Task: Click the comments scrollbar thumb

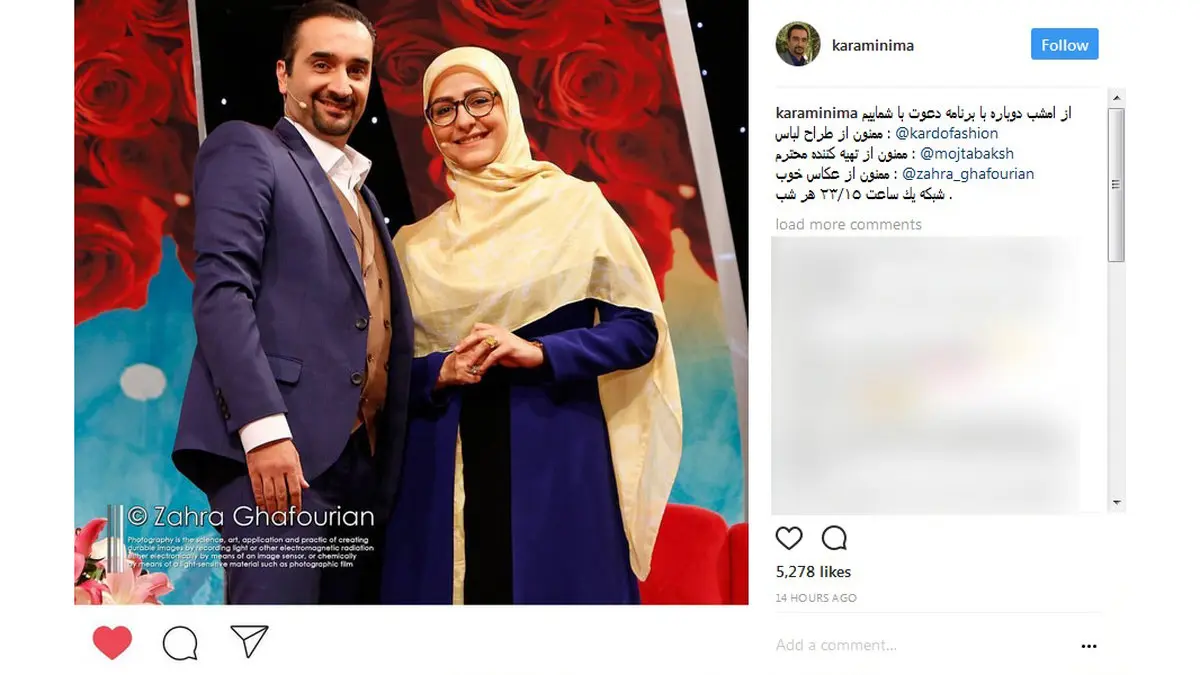Action: pyautogui.click(x=1117, y=185)
